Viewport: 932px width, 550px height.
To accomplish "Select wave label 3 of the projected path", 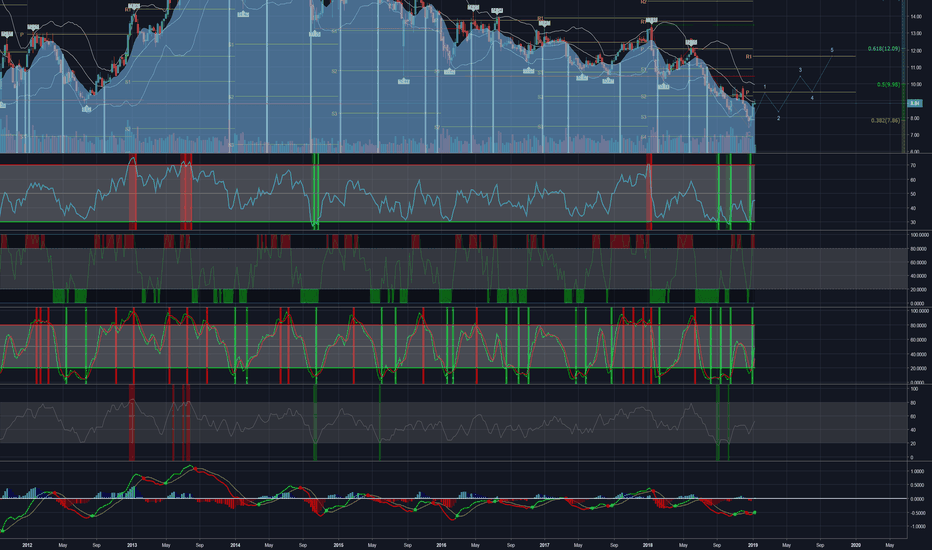I will (x=800, y=70).
